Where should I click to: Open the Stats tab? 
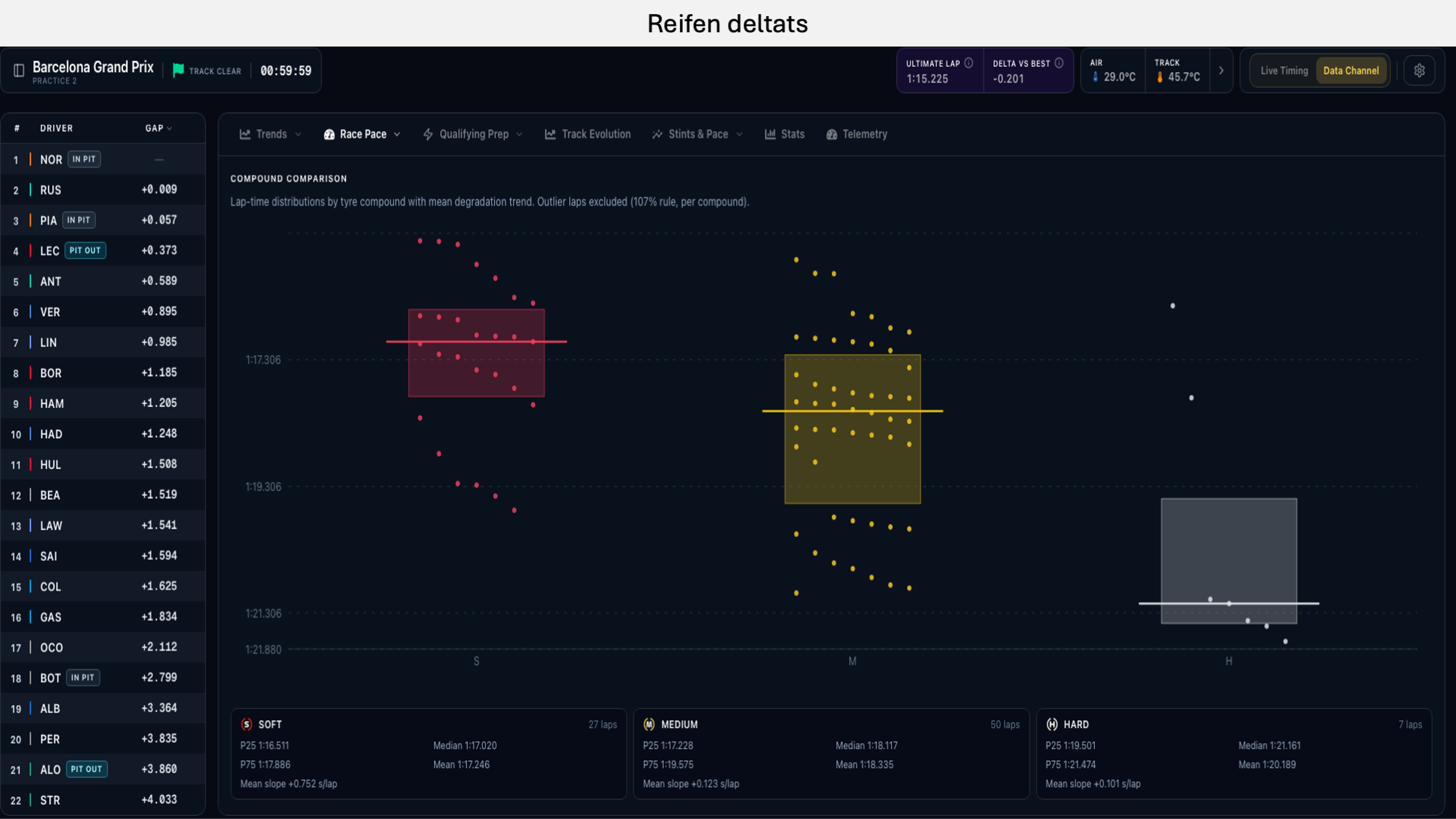point(784,134)
